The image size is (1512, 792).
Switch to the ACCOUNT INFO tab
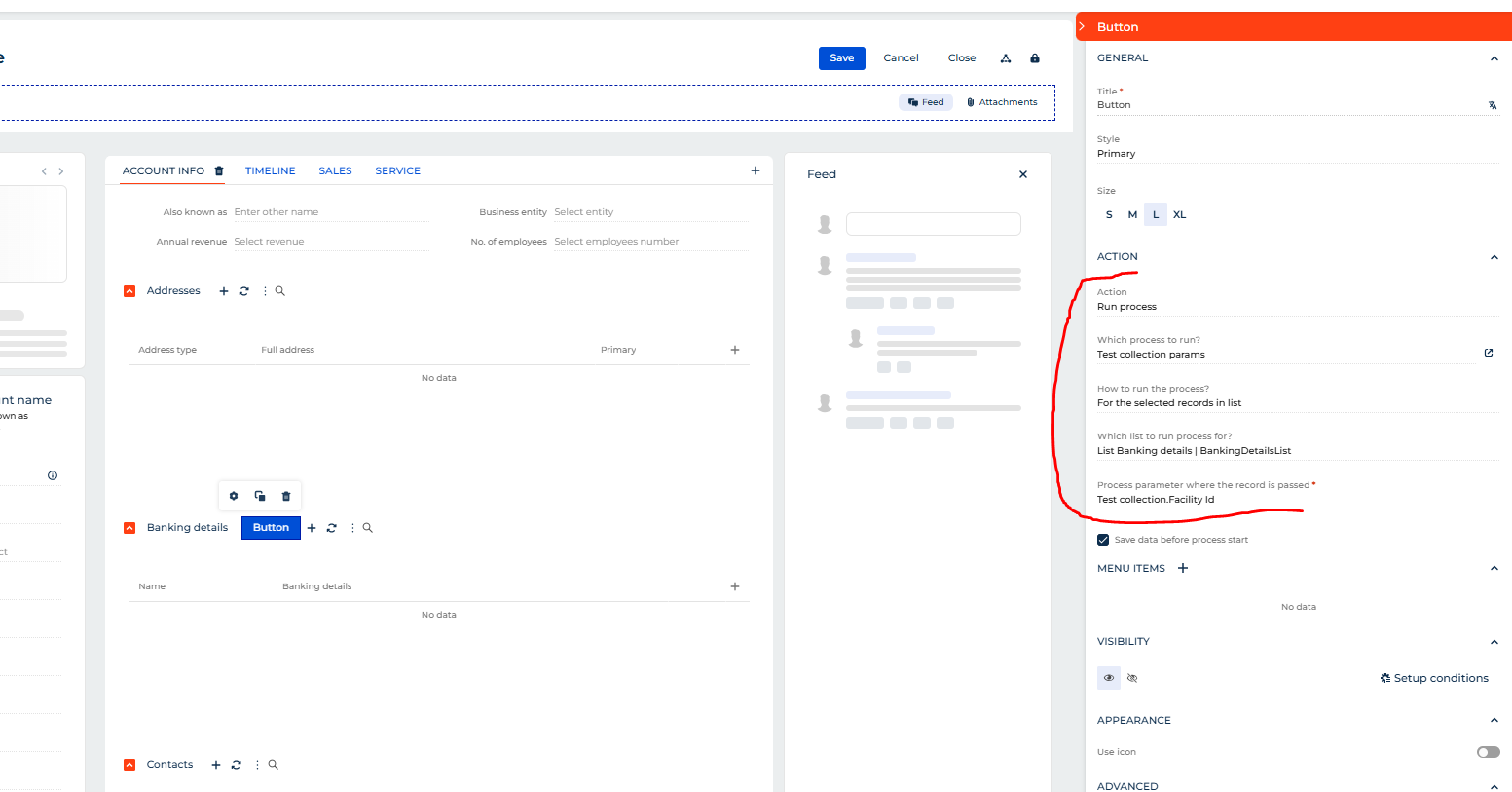[164, 170]
